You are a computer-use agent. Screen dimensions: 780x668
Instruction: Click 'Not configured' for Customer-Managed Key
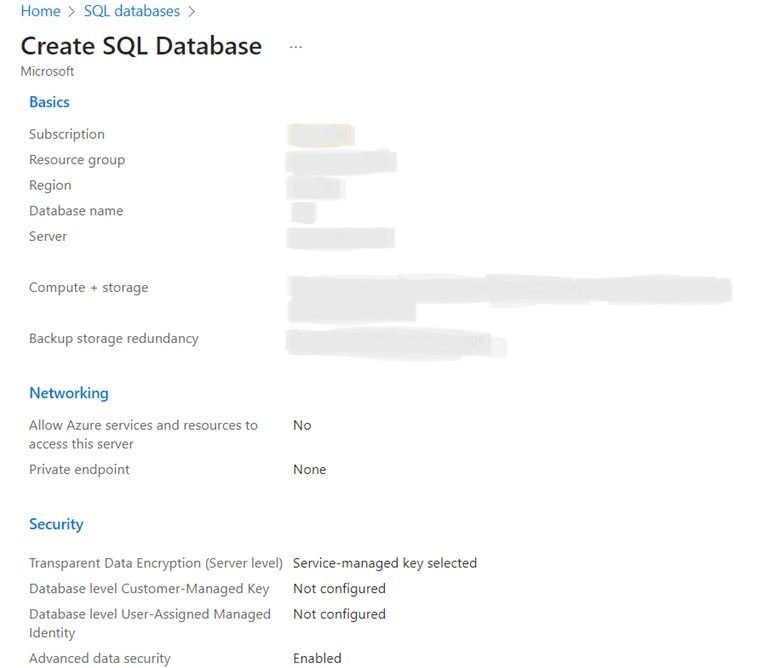pos(339,589)
